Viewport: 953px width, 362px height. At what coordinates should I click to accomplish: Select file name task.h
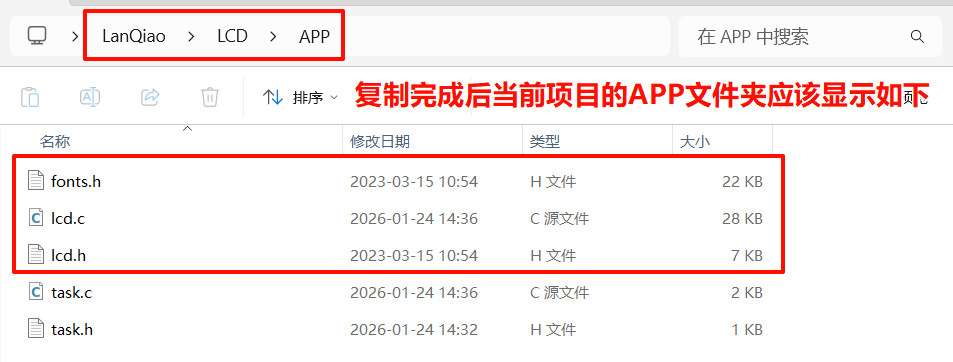(x=72, y=330)
